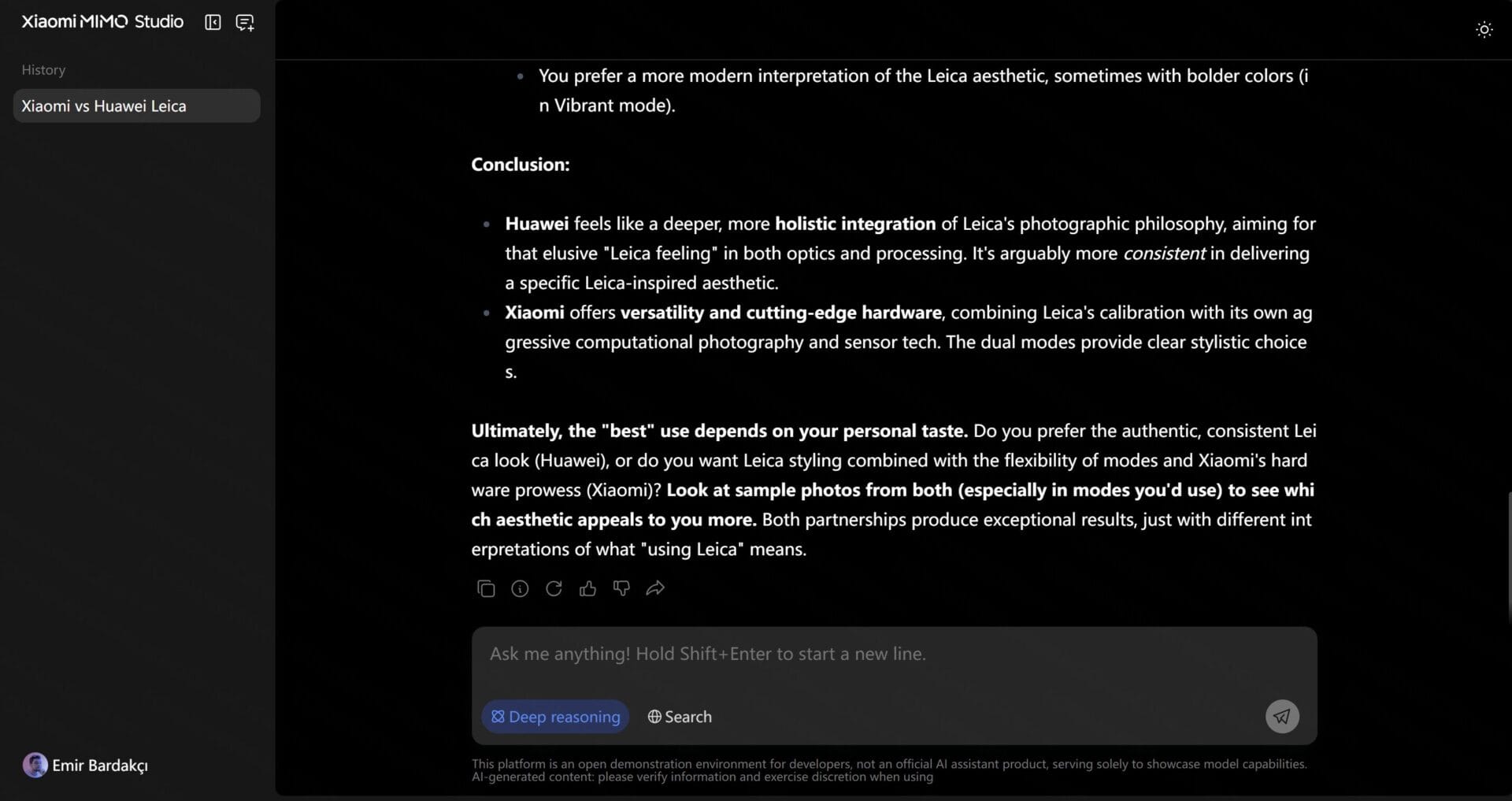Copy the response to clipboard
Image resolution: width=1512 pixels, height=801 pixels.
click(486, 588)
